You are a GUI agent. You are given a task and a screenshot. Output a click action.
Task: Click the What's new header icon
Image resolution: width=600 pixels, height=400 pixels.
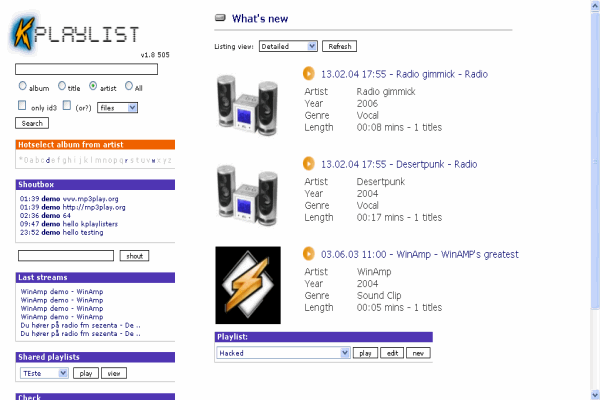tap(221, 18)
